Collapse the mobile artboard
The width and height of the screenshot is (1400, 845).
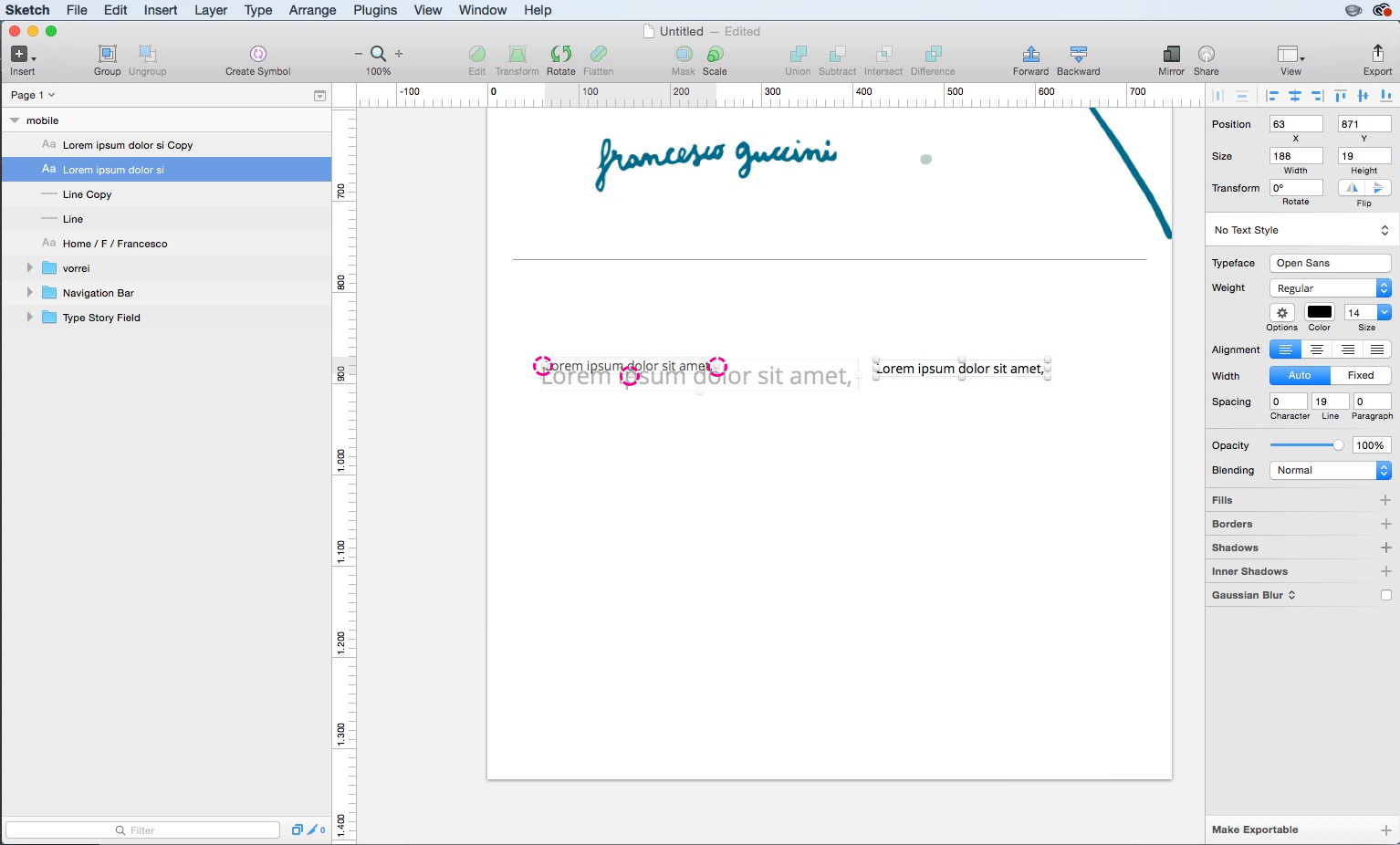(x=15, y=120)
